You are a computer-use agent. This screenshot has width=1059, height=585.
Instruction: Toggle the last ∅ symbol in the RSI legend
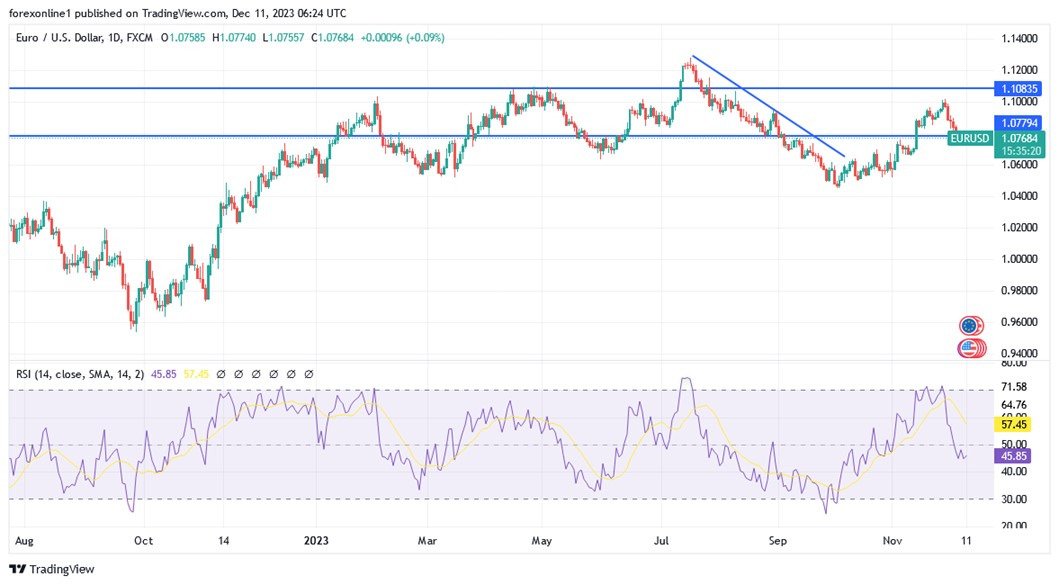[x=309, y=372]
